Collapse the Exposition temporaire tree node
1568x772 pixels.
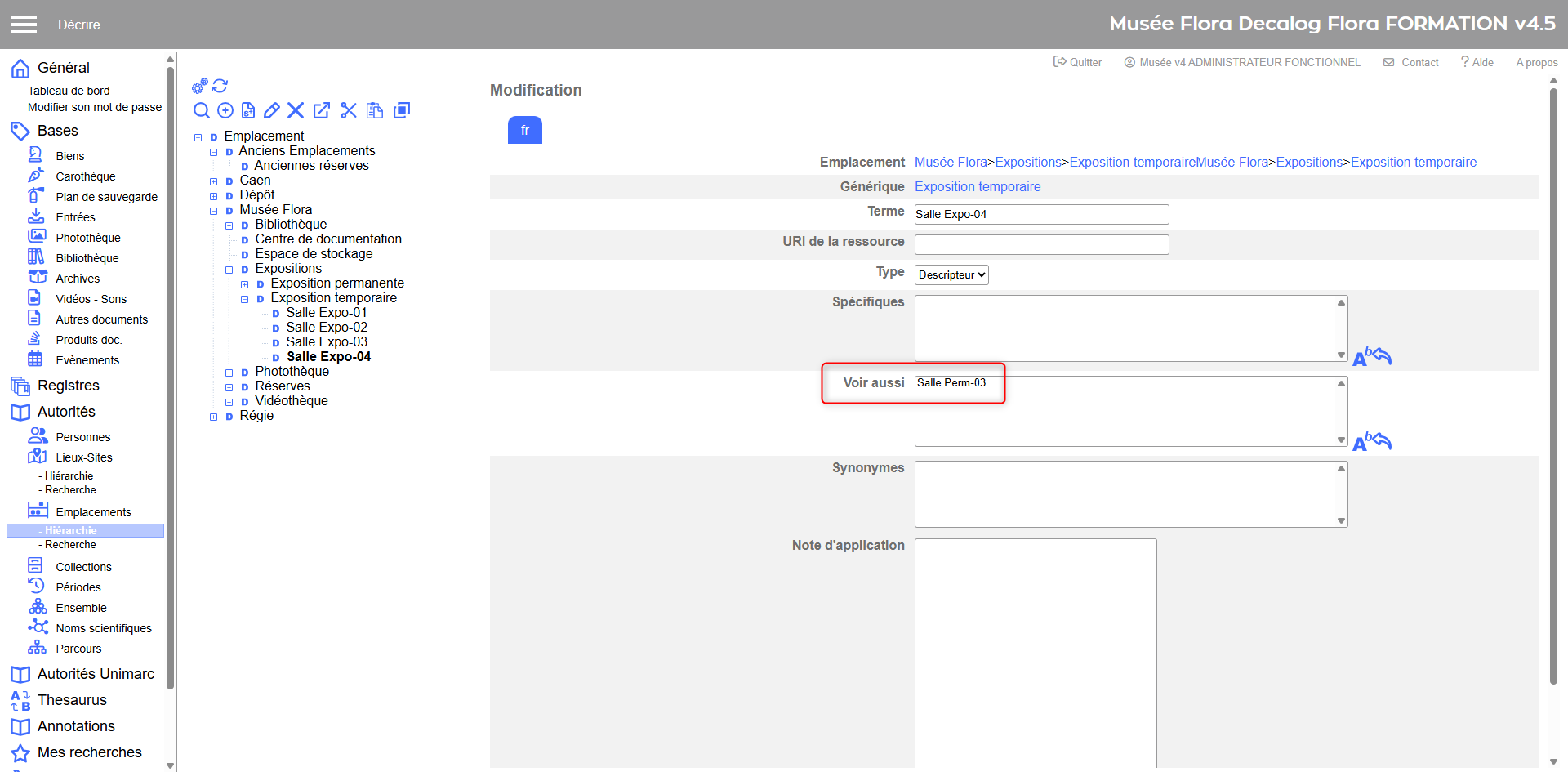(245, 299)
